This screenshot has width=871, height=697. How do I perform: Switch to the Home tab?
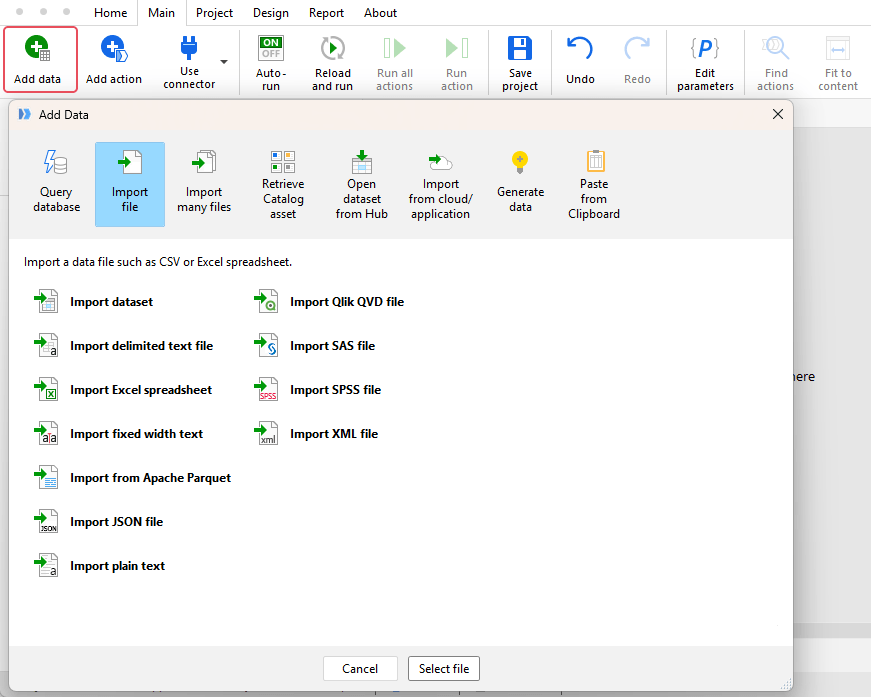[111, 13]
